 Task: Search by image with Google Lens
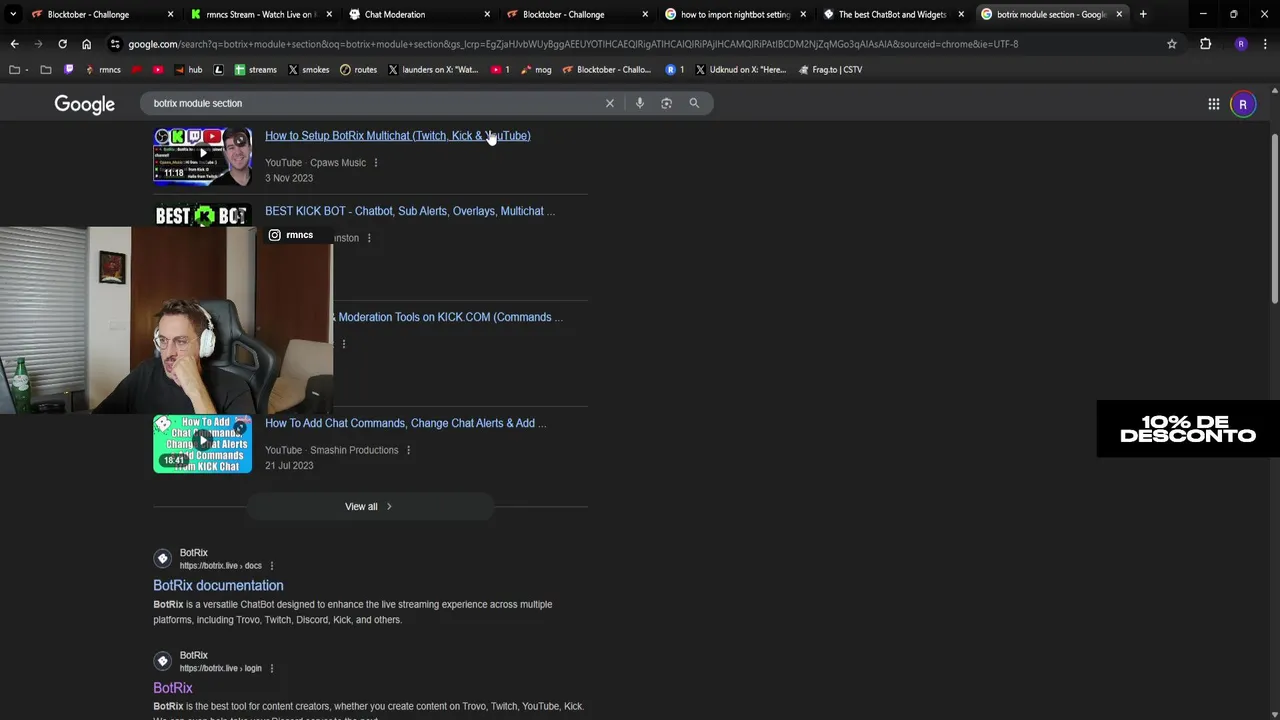pyautogui.click(x=667, y=103)
